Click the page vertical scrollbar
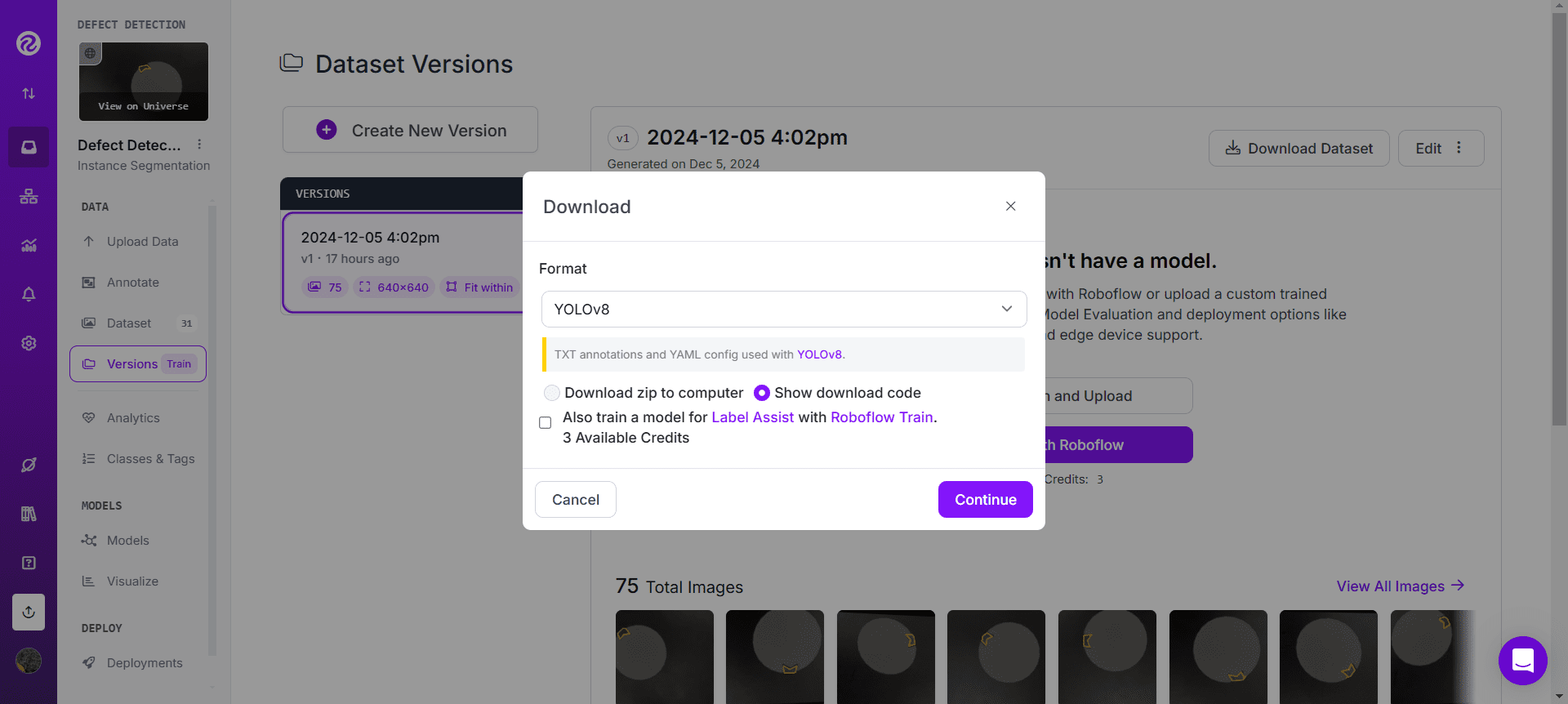 tap(1559, 245)
